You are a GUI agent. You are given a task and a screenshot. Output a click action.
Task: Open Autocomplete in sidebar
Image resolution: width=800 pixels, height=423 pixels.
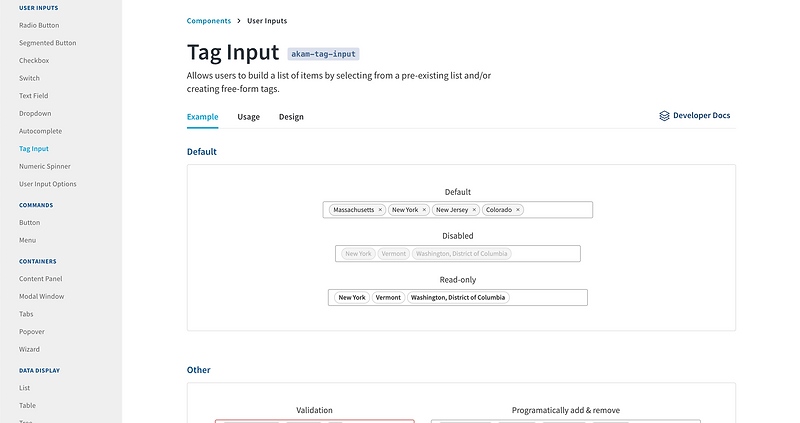40,131
